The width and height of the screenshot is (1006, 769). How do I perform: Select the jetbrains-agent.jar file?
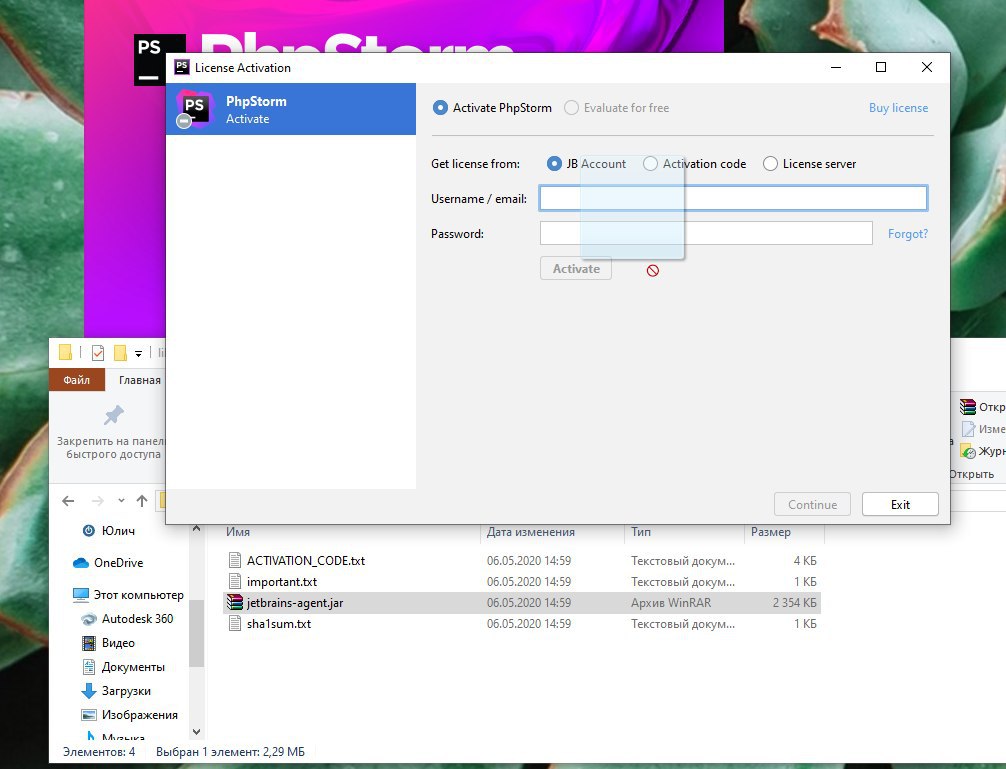click(x=522, y=603)
